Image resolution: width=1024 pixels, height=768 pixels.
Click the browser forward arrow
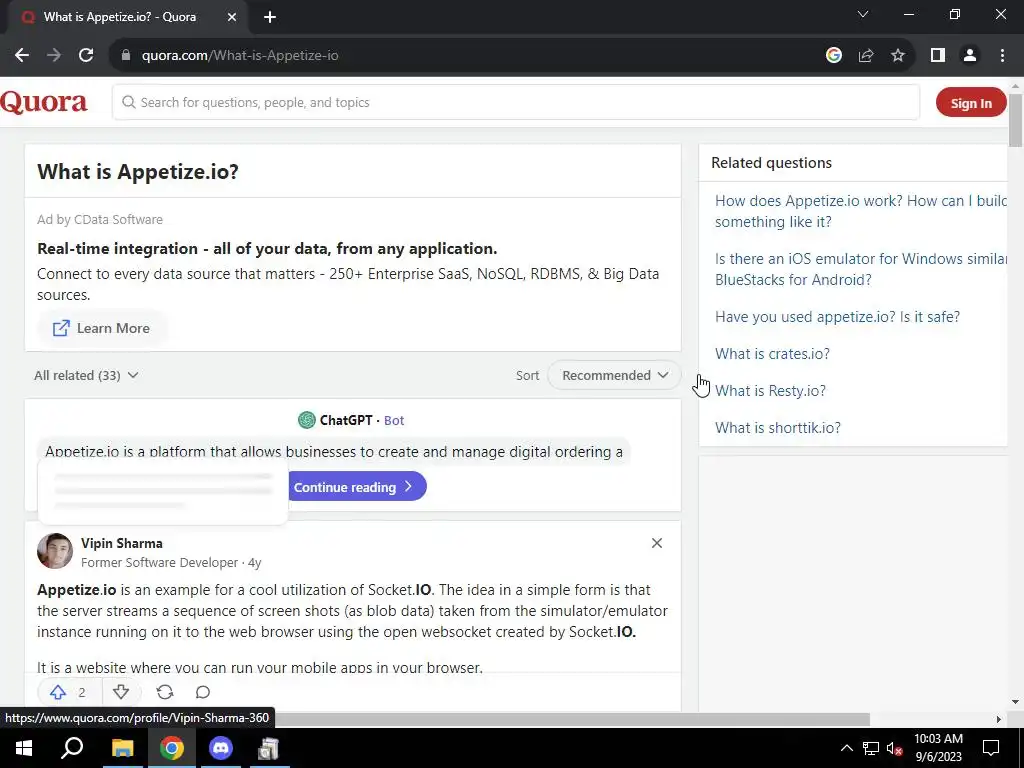click(54, 56)
